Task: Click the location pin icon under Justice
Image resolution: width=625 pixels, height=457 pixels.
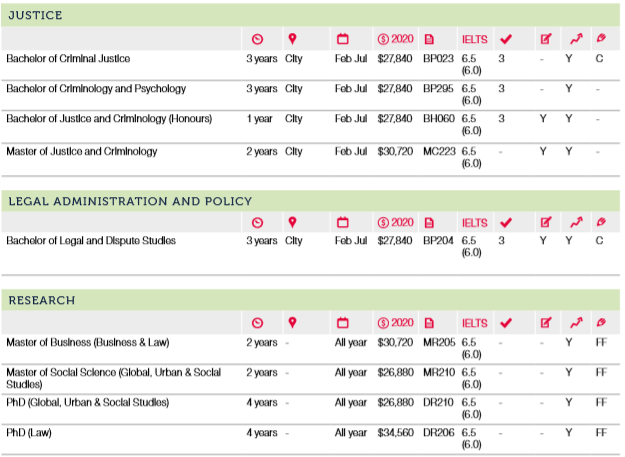Action: [292, 39]
